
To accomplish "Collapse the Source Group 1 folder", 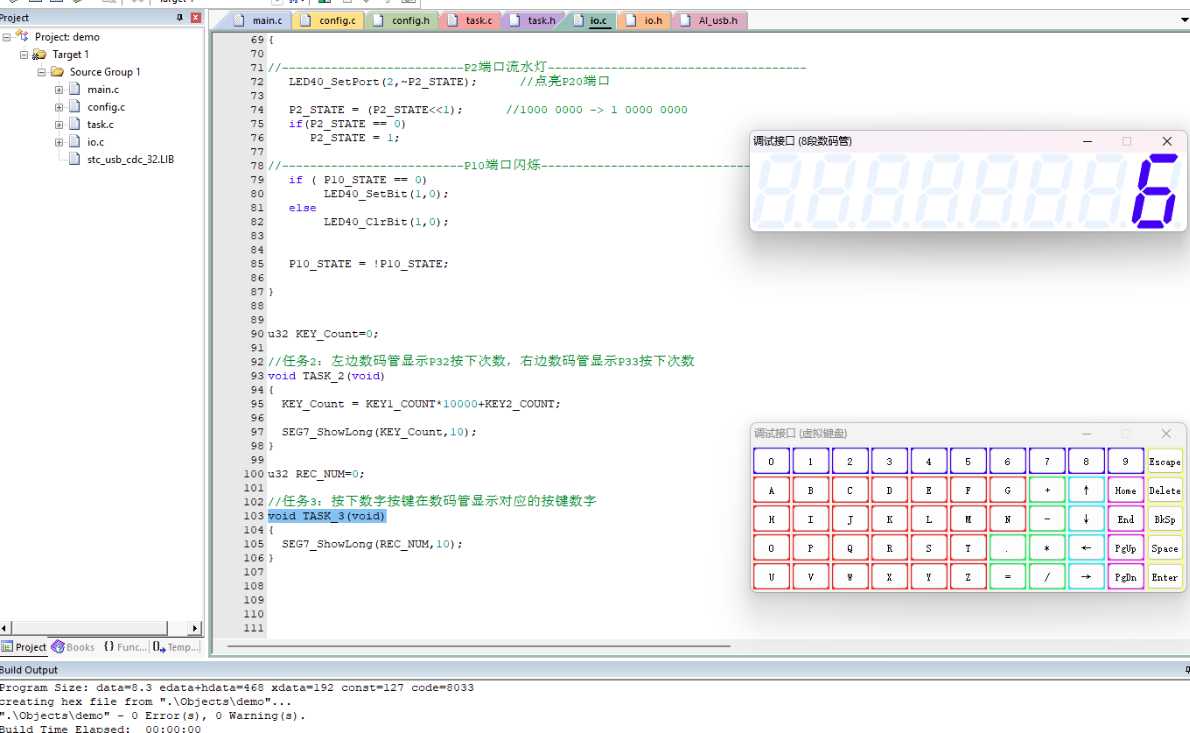I will click(42, 72).
